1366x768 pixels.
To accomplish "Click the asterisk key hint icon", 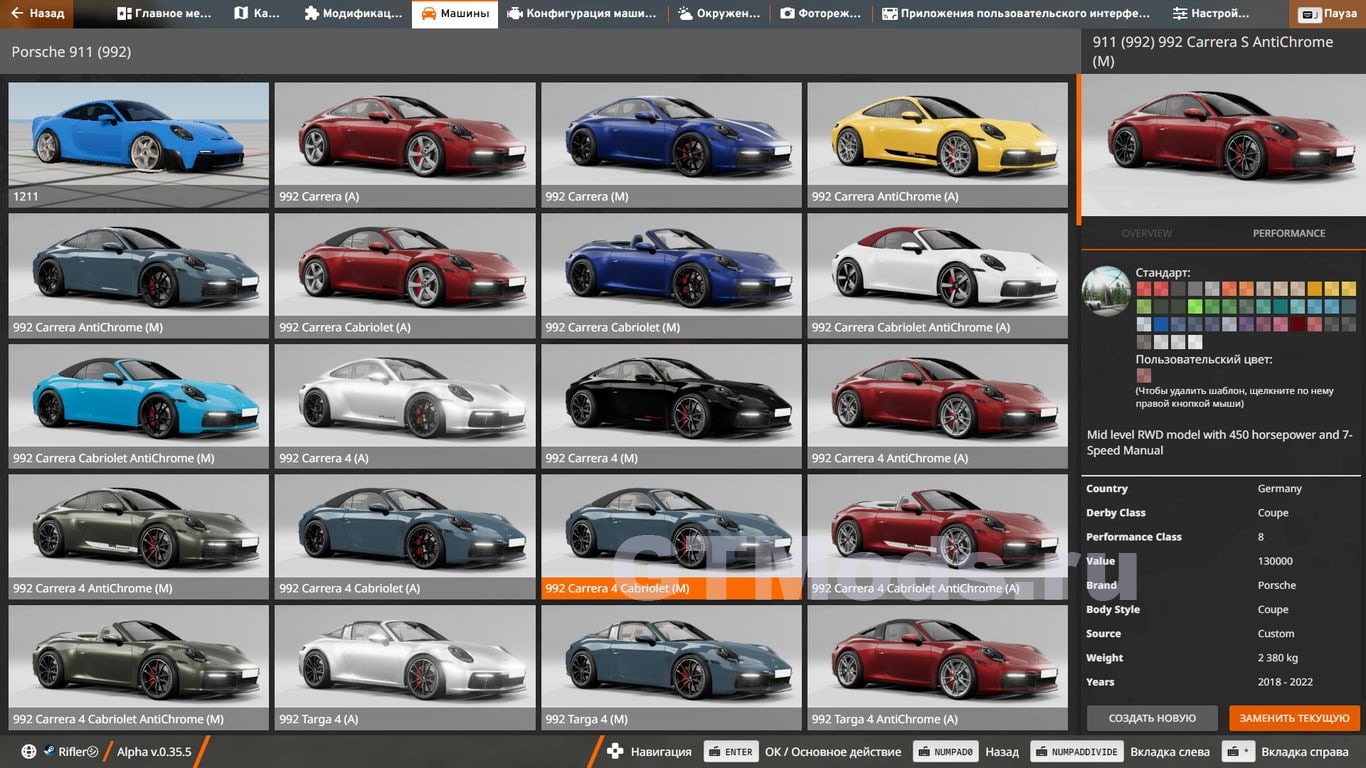I will click(1239, 751).
